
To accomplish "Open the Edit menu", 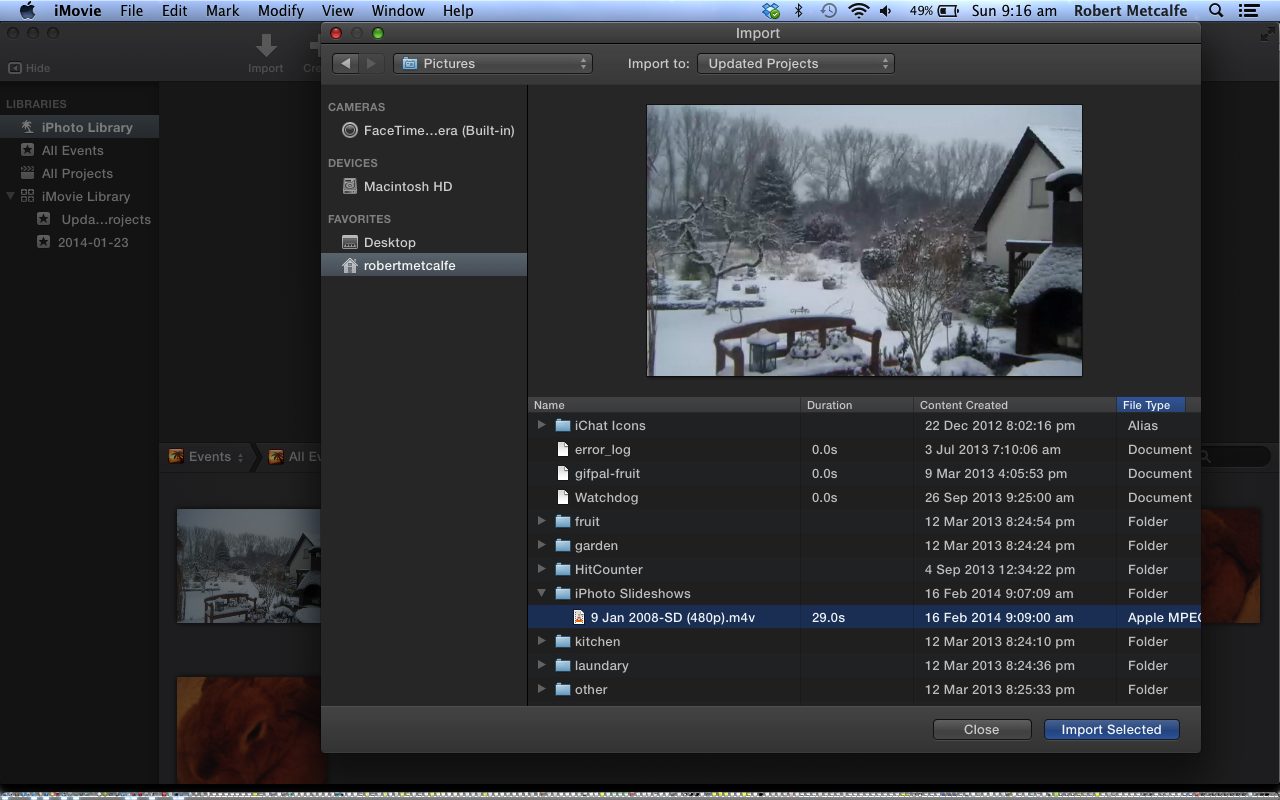I will (x=174, y=11).
